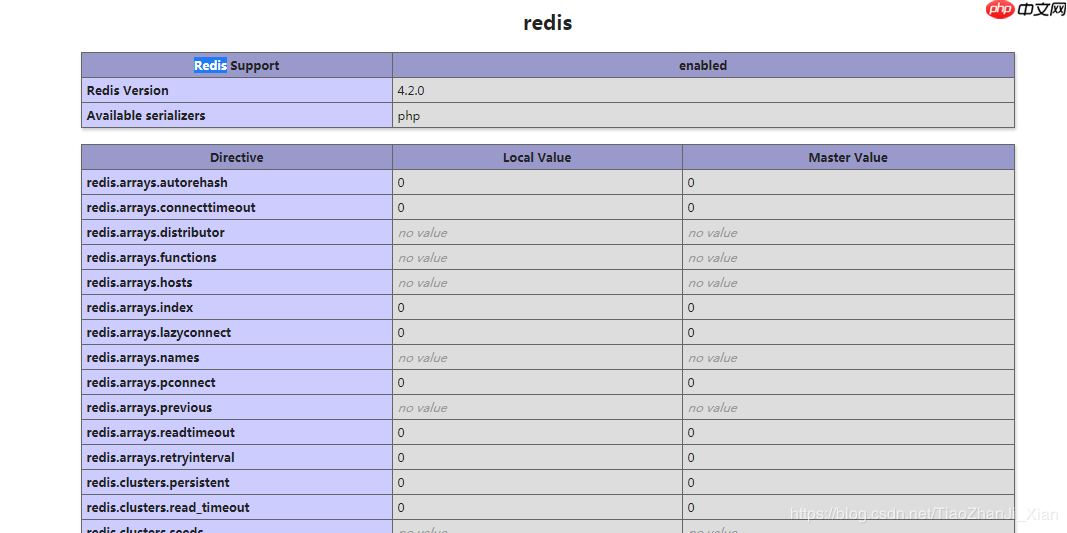Click the 'Master Value' column header
Screen dimensions: 1067x533
[x=848, y=157]
